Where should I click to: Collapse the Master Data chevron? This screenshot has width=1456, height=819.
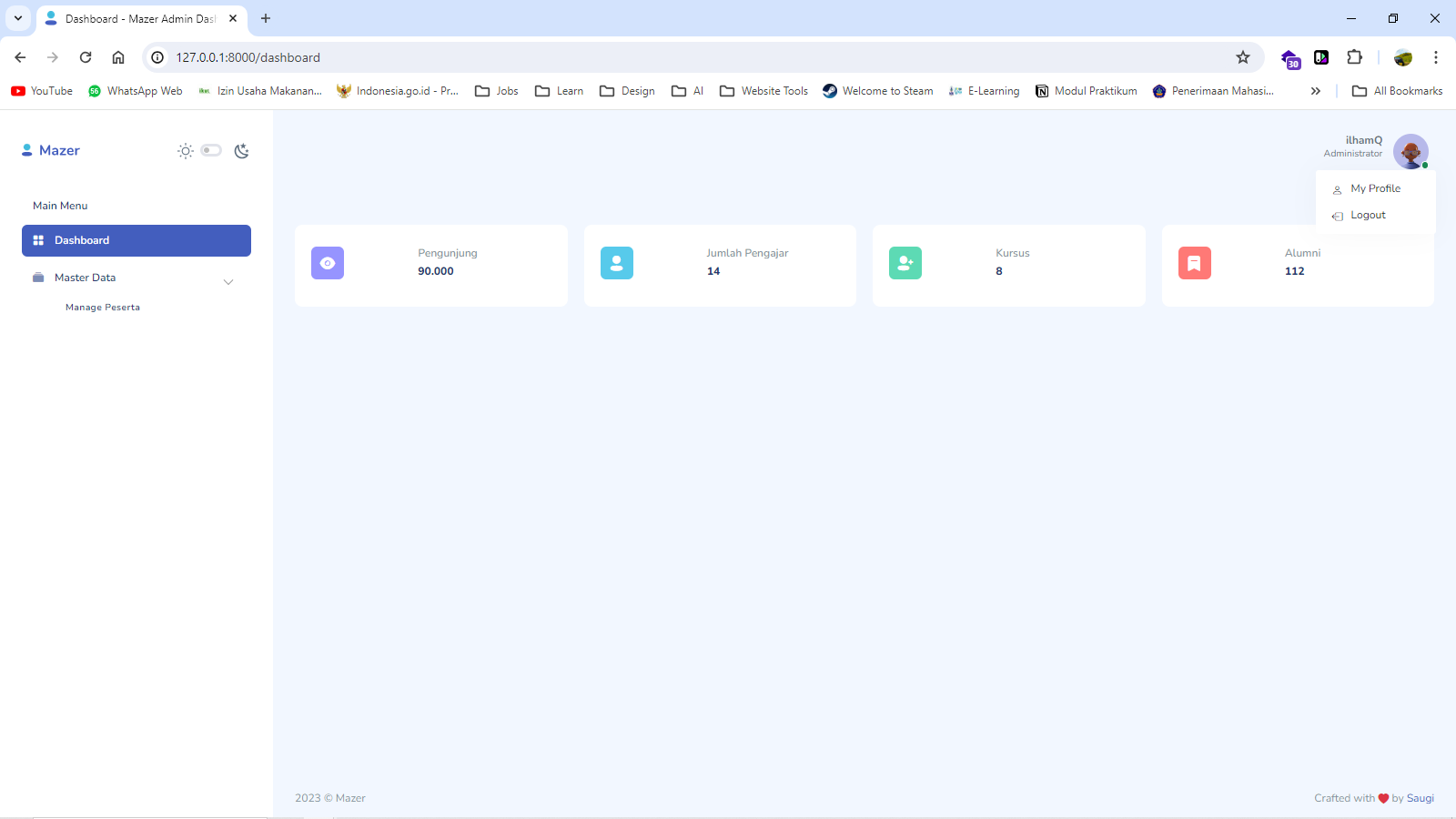[228, 282]
